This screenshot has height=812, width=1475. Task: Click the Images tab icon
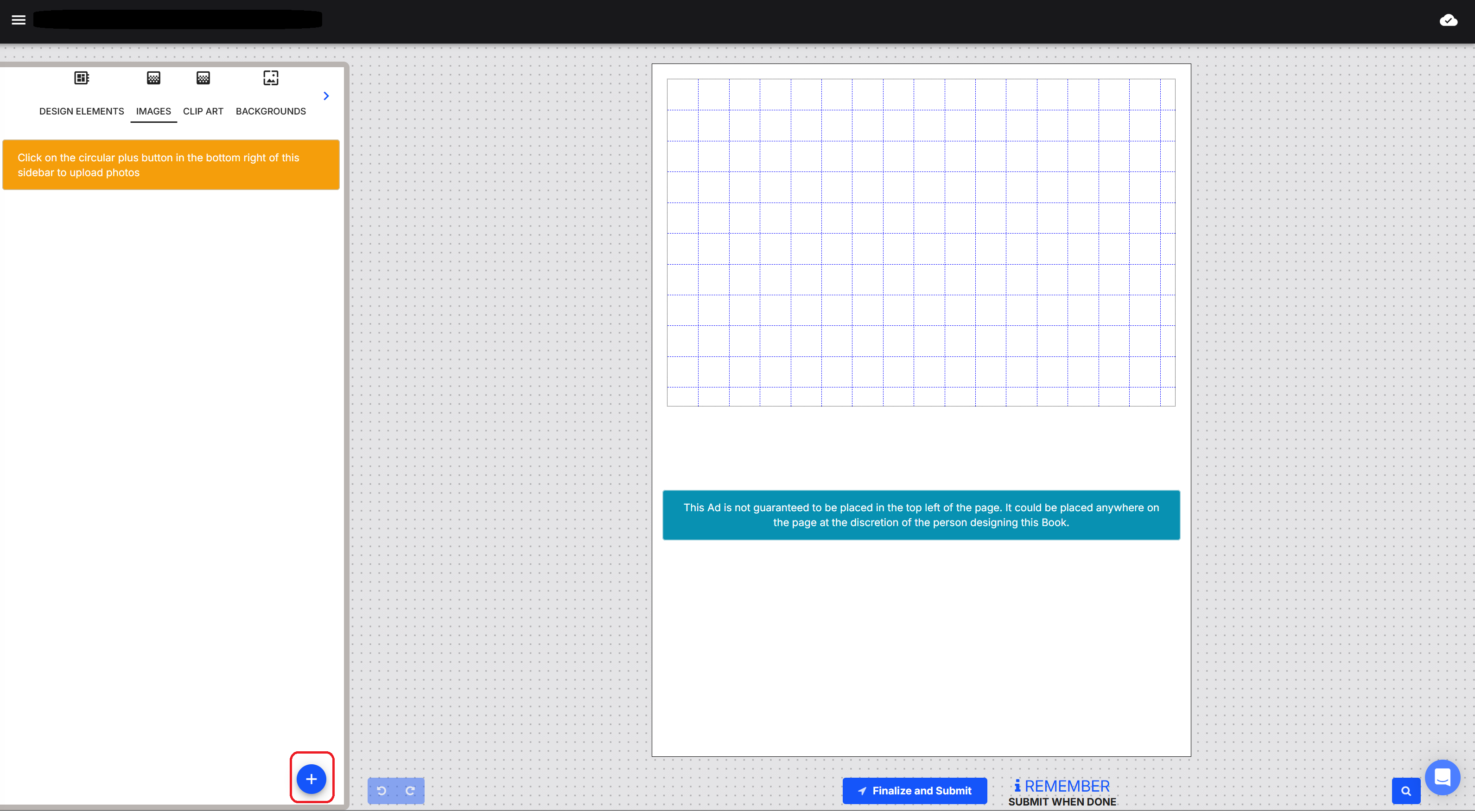pyautogui.click(x=153, y=78)
